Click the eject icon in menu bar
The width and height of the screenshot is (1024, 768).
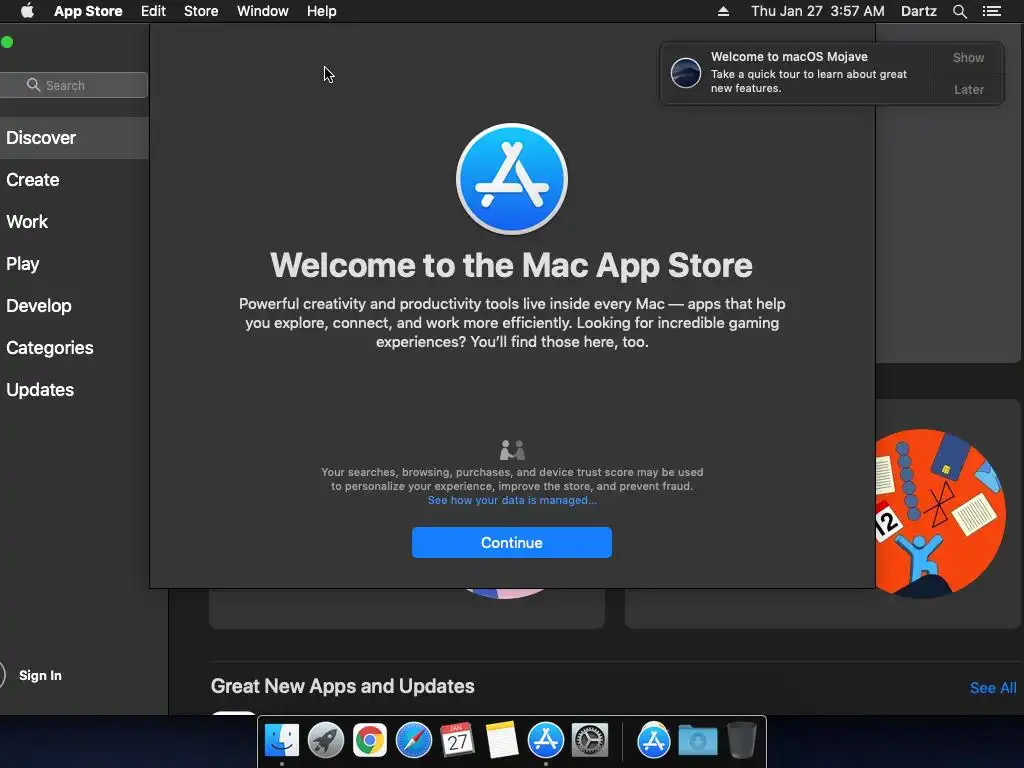click(723, 11)
